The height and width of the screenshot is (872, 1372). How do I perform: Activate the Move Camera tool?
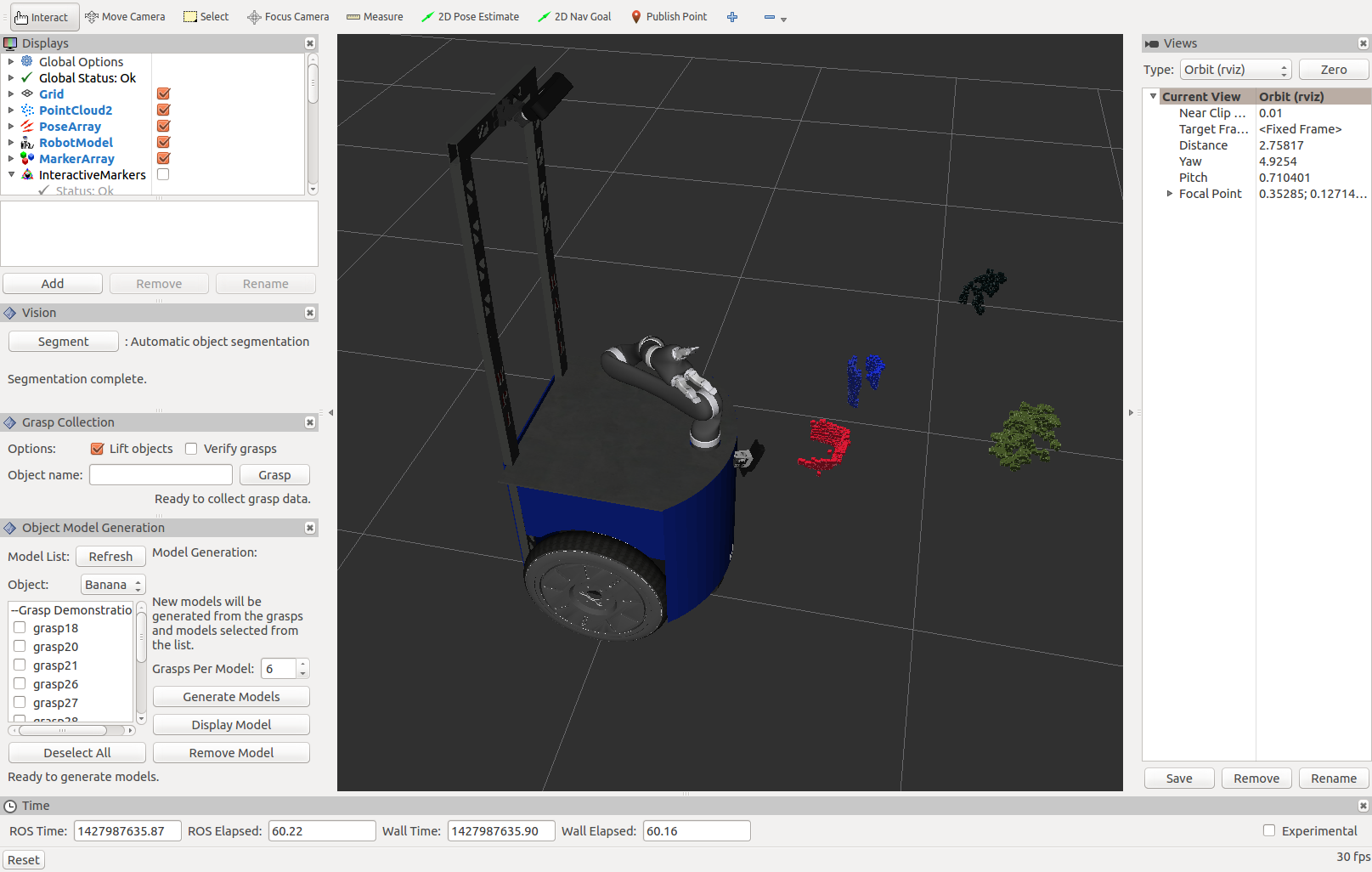125,17
